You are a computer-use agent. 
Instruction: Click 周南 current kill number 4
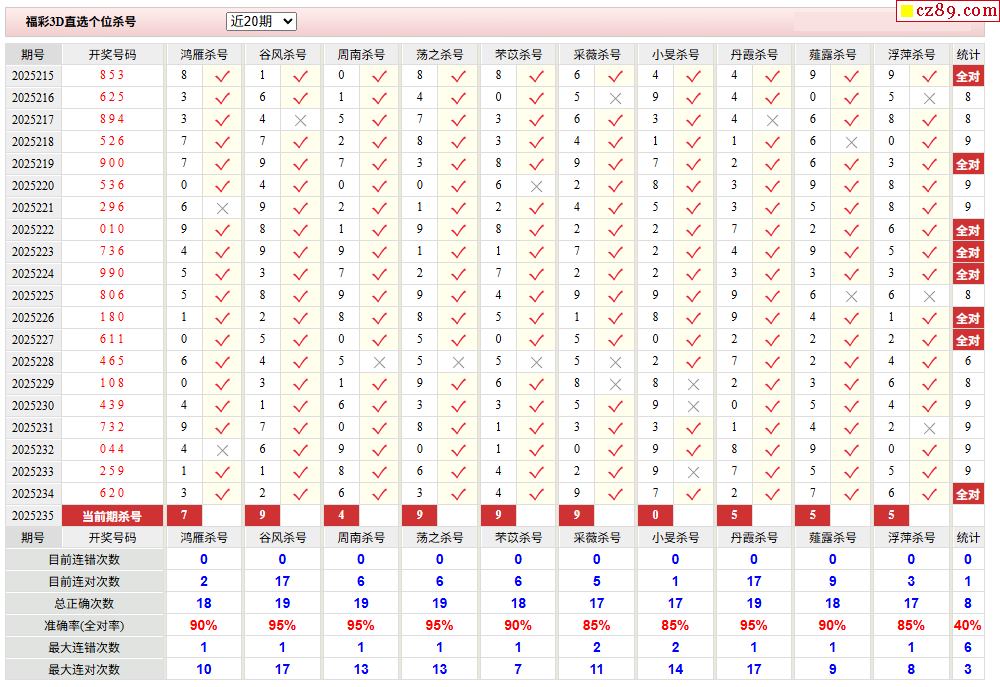tap(341, 515)
